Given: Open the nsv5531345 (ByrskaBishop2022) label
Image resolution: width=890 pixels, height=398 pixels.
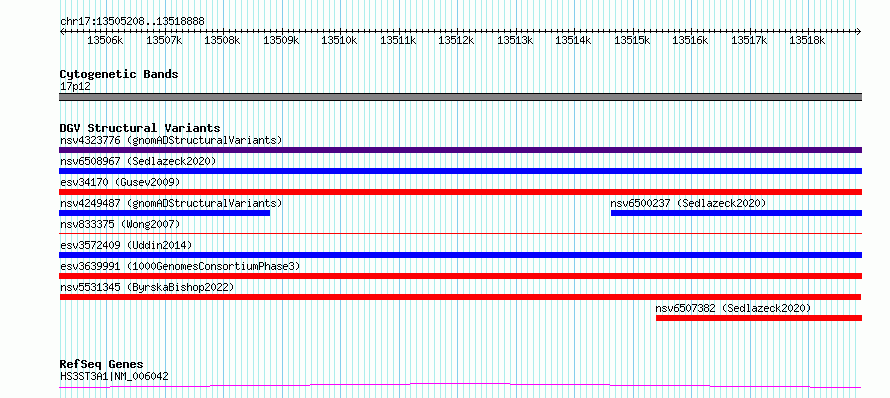Looking at the screenshot, I should [147, 287].
